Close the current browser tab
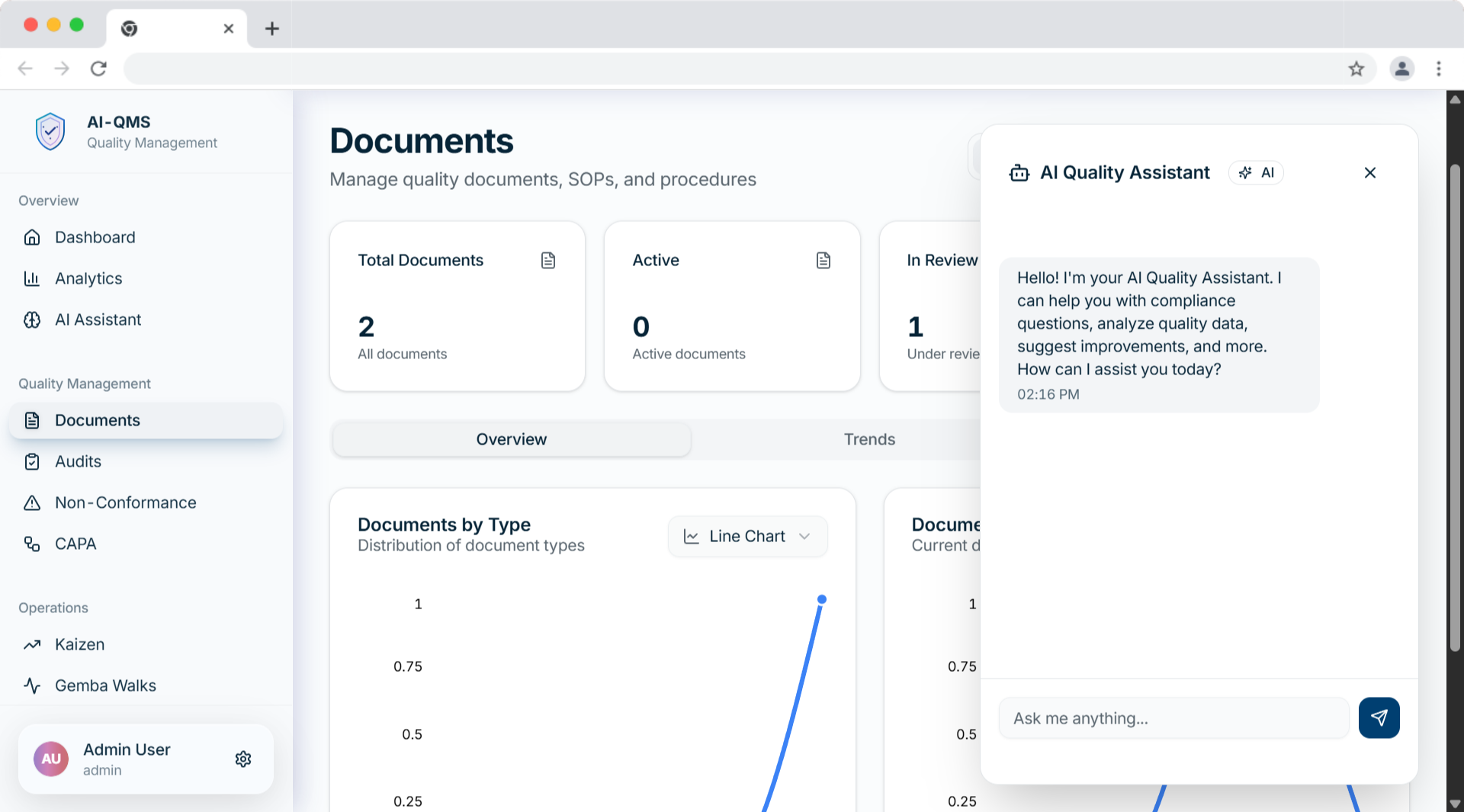The height and width of the screenshot is (812, 1464). pos(228,28)
